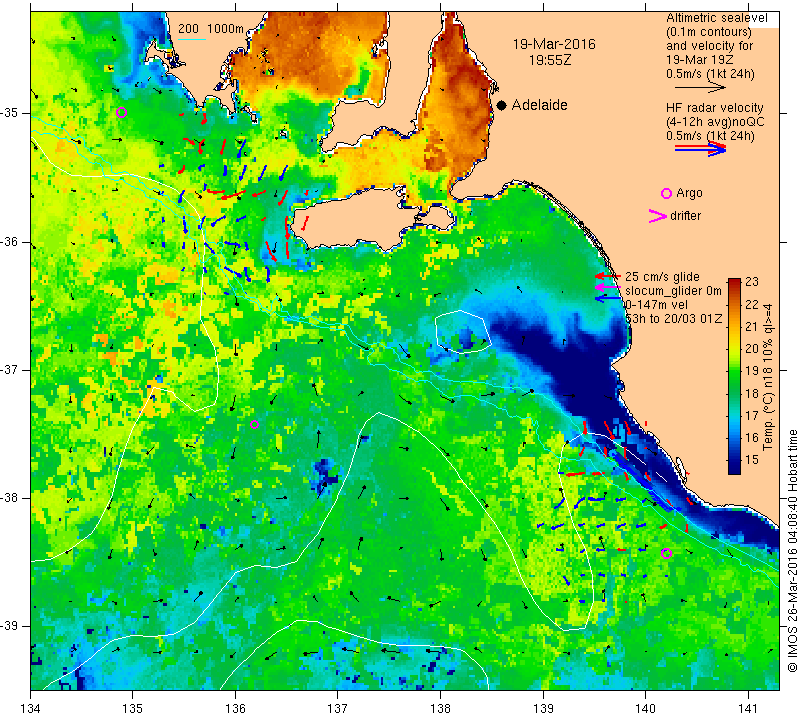Click the 19-Mar-2016 date label
The width and height of the screenshot is (800, 720).
pos(554,44)
